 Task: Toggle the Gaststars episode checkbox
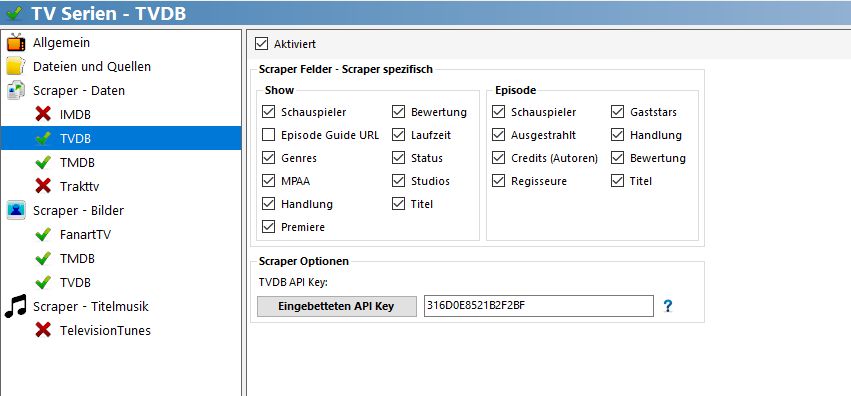tap(617, 112)
